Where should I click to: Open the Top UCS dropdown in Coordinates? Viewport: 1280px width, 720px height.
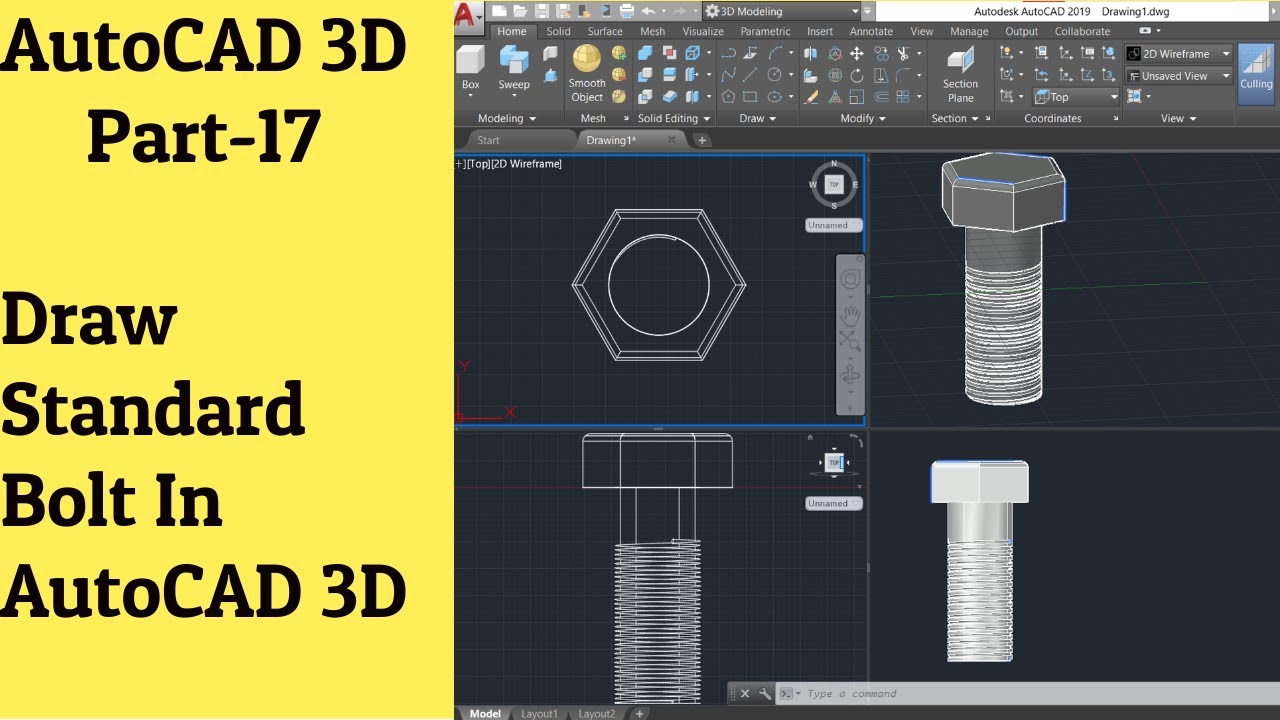pos(1075,97)
